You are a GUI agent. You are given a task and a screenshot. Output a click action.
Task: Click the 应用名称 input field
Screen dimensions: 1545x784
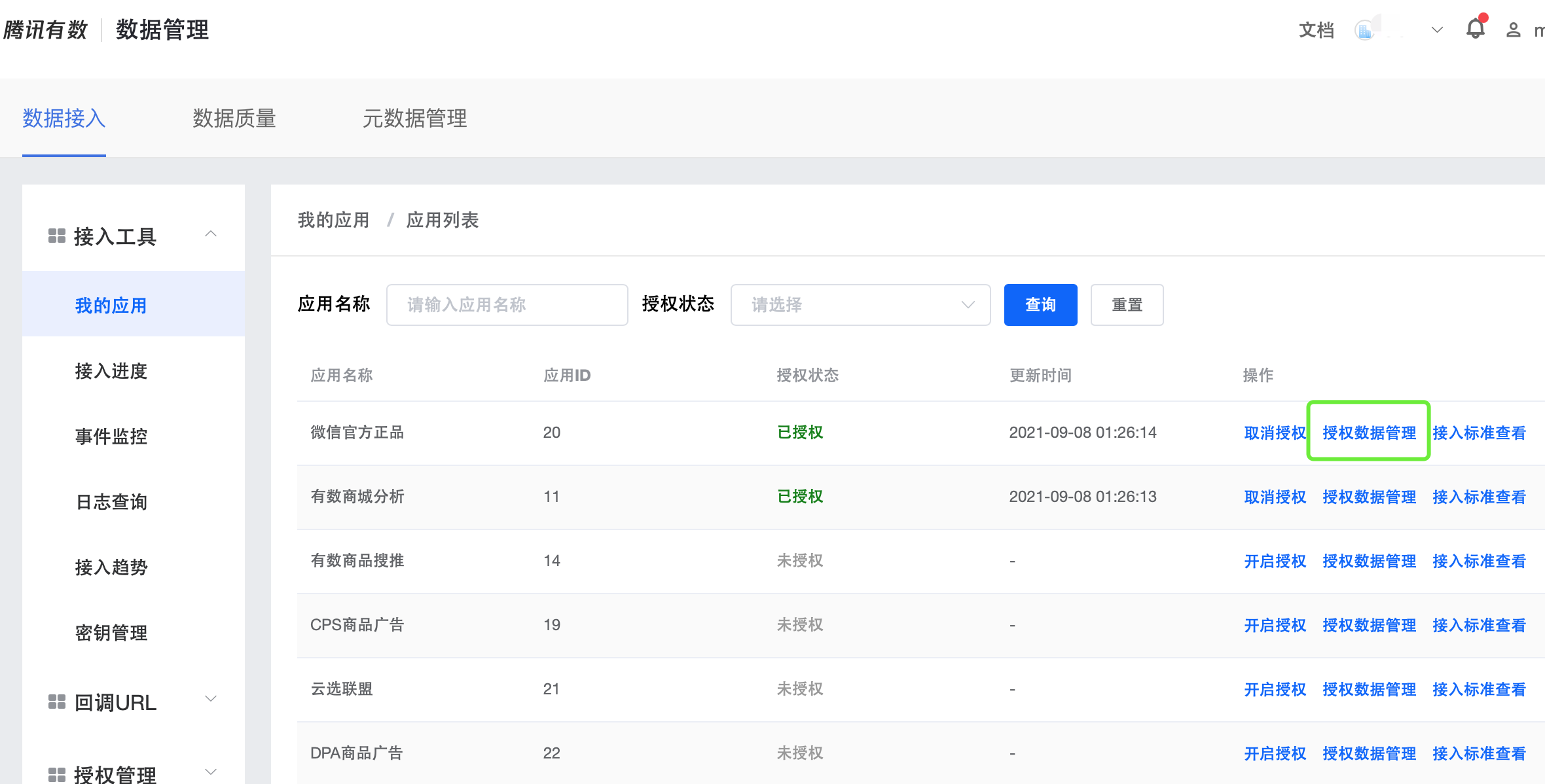(x=507, y=305)
